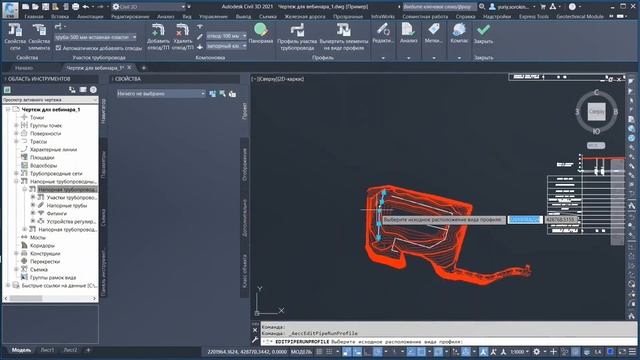This screenshot has width=640, height=360.
Task: Click Профиль участка трубопровода tool
Action: click(x=297, y=37)
